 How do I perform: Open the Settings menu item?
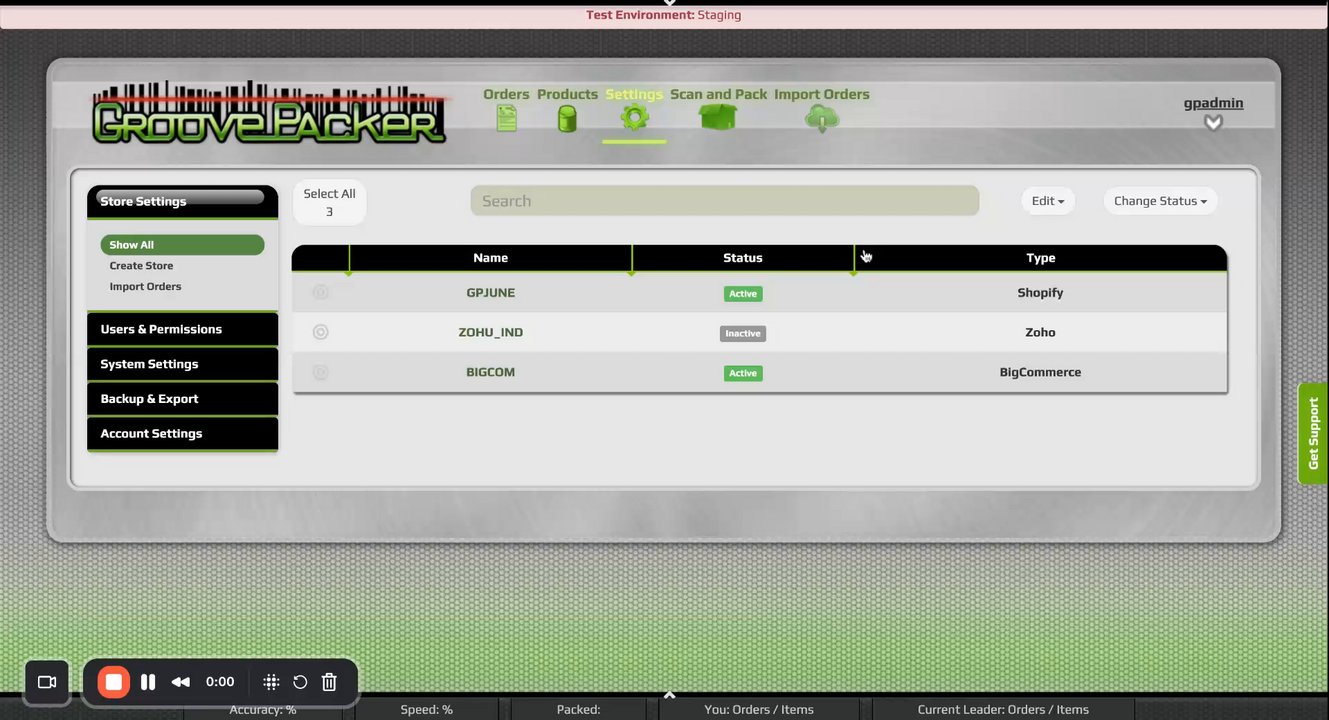coord(634,94)
